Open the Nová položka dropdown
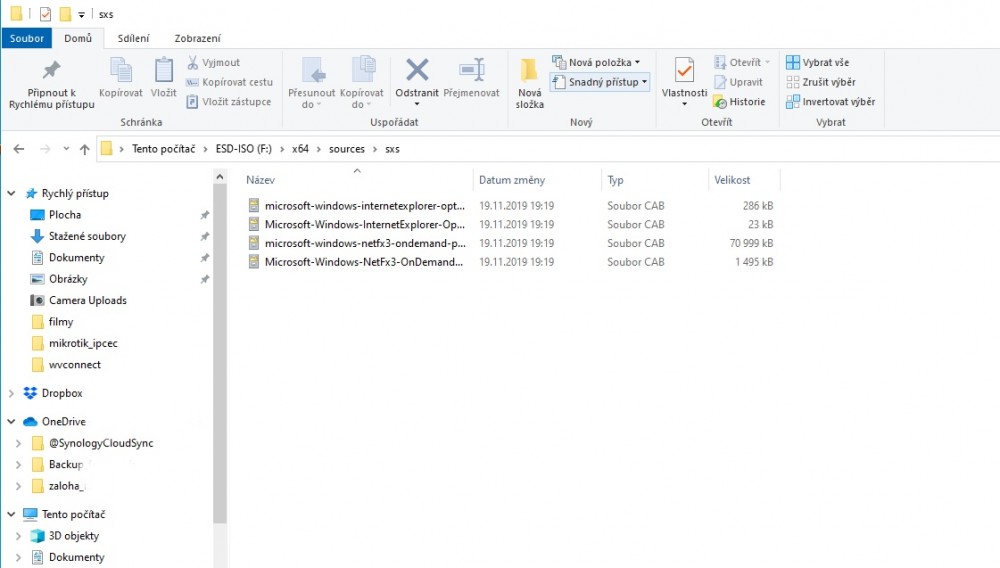 pyautogui.click(x=597, y=62)
